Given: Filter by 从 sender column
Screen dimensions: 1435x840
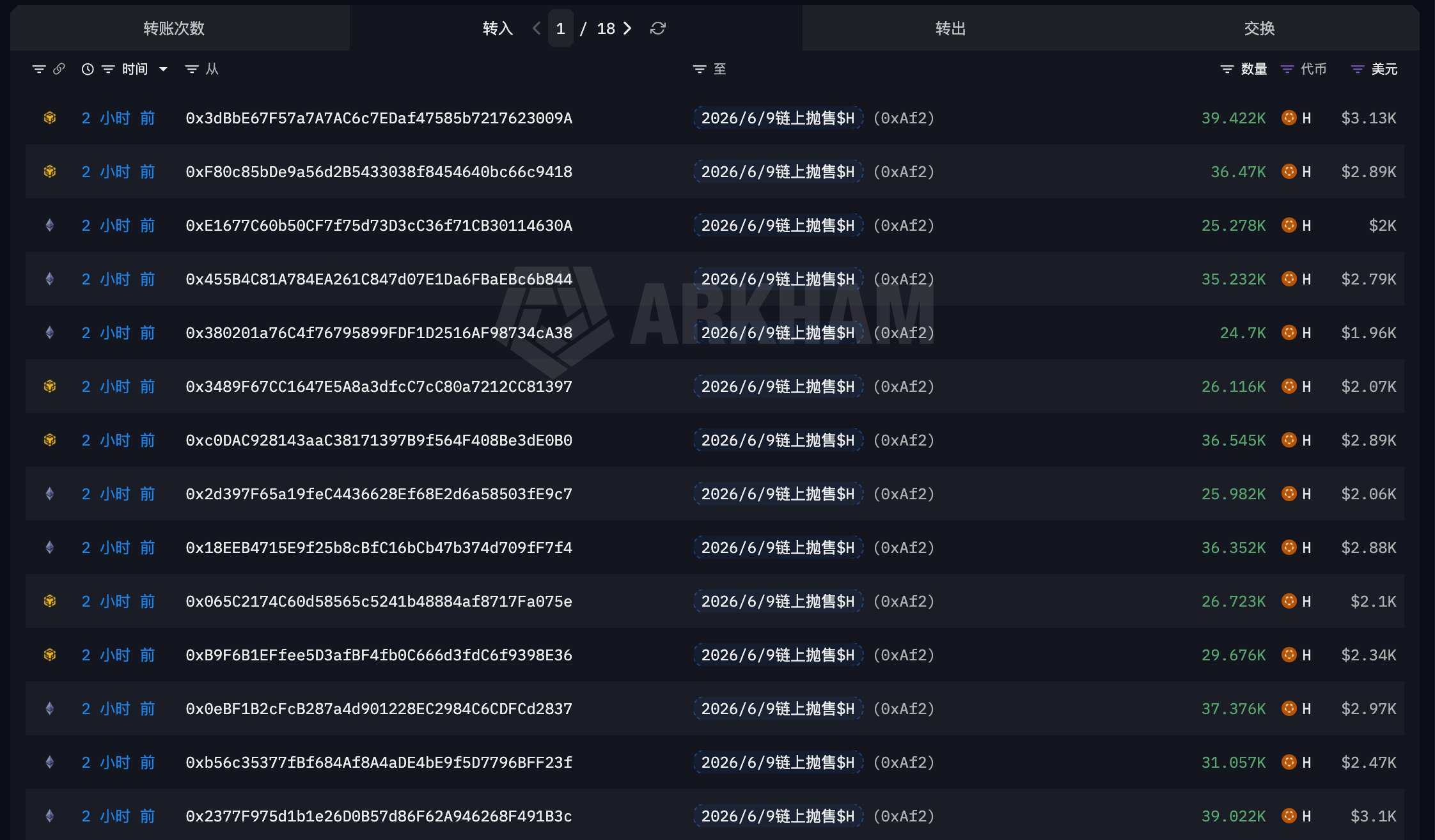Looking at the screenshot, I should [191, 69].
